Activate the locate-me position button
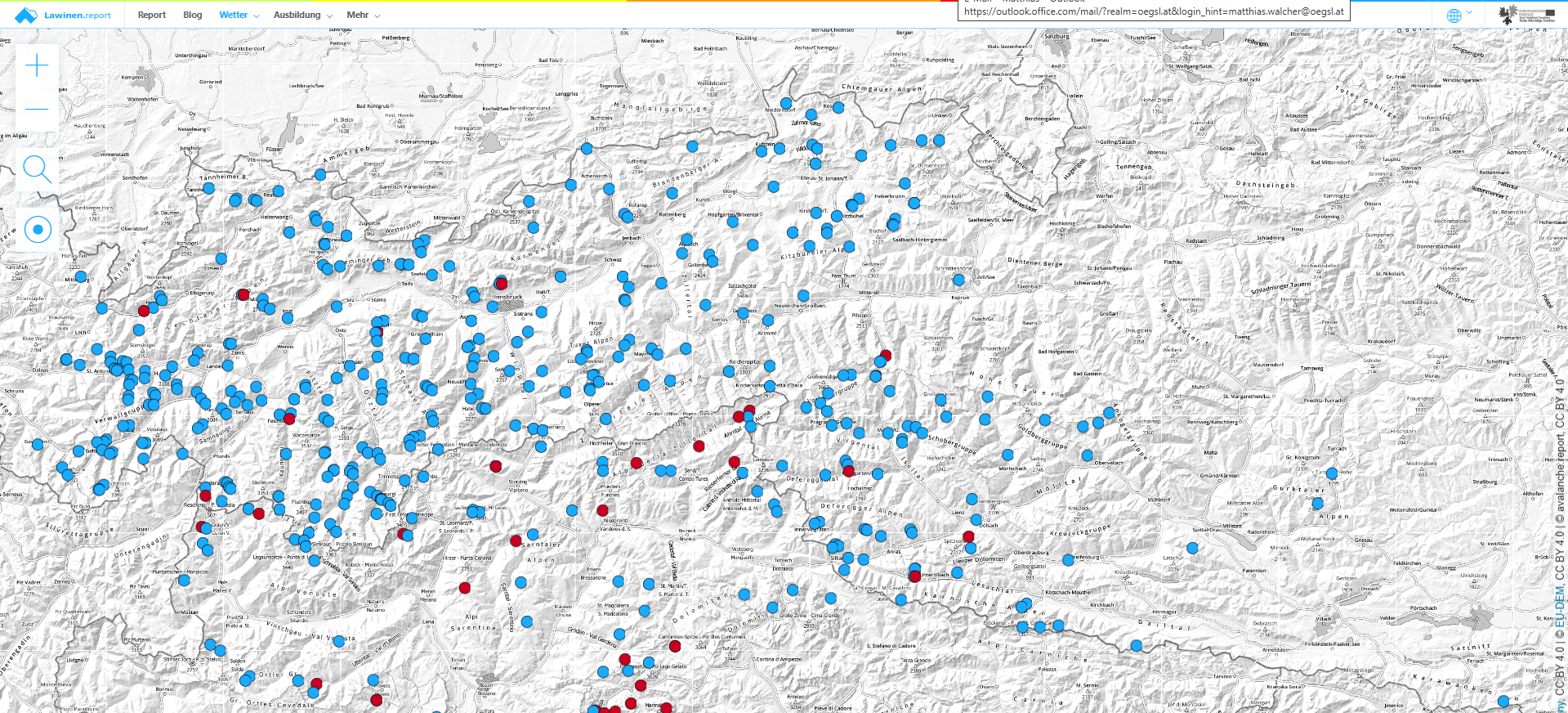1568x713 pixels. coord(37,230)
